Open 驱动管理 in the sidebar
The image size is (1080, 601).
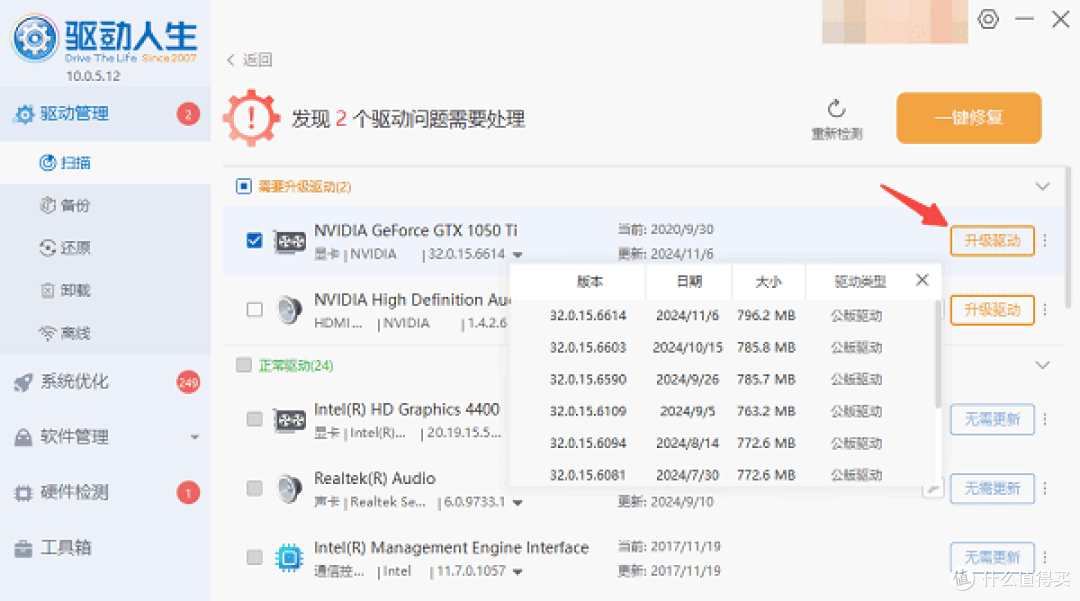pos(105,114)
